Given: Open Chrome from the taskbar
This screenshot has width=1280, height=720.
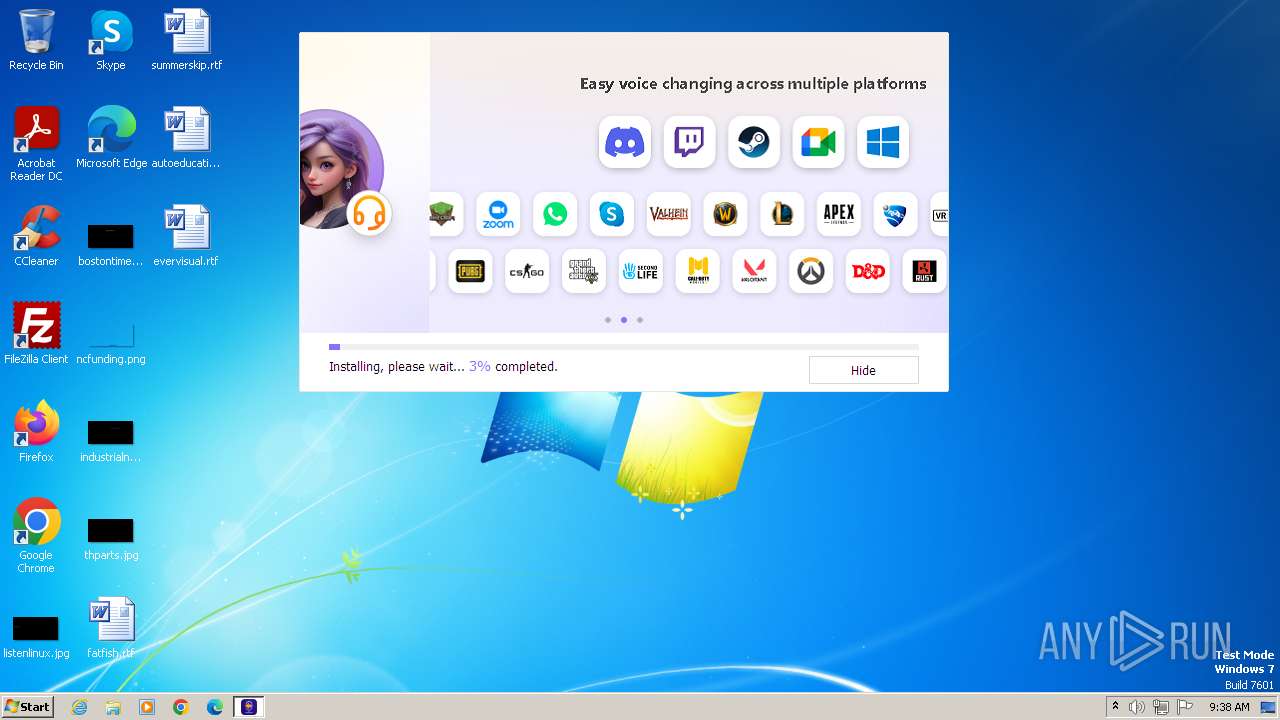Looking at the screenshot, I should (x=181, y=707).
